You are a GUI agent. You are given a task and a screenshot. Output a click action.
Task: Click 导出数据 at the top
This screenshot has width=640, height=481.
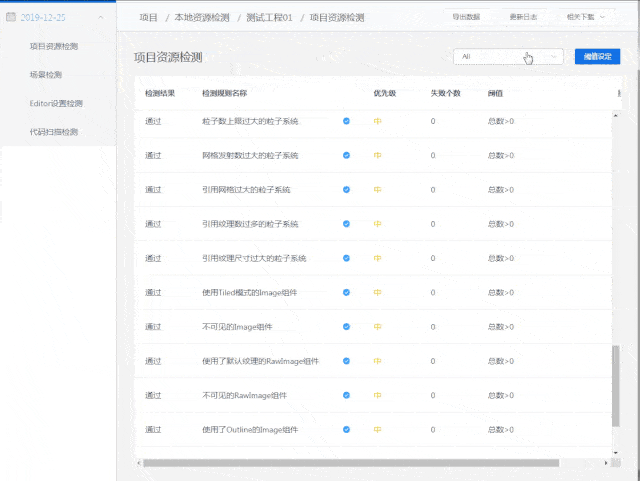click(466, 17)
